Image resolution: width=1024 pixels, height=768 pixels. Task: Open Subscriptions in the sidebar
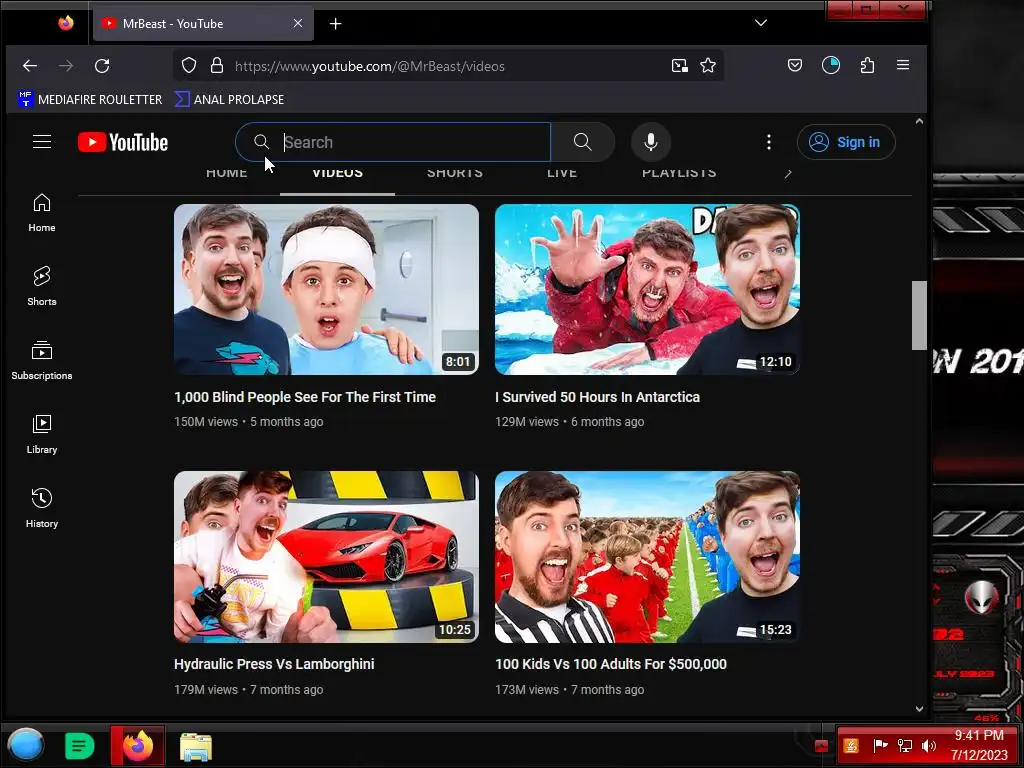[x=42, y=360]
